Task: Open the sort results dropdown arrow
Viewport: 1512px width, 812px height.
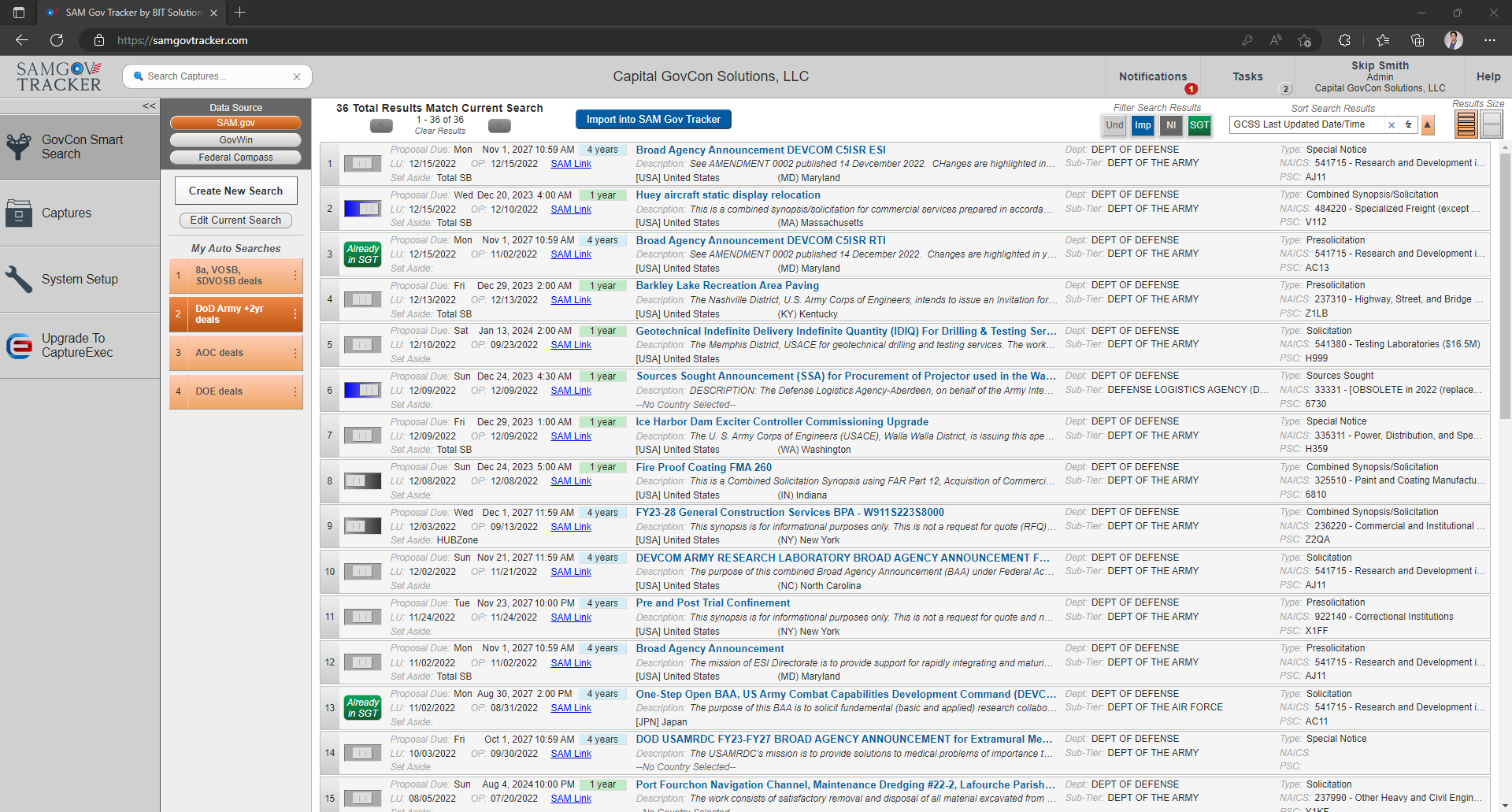Action: 1409,124
